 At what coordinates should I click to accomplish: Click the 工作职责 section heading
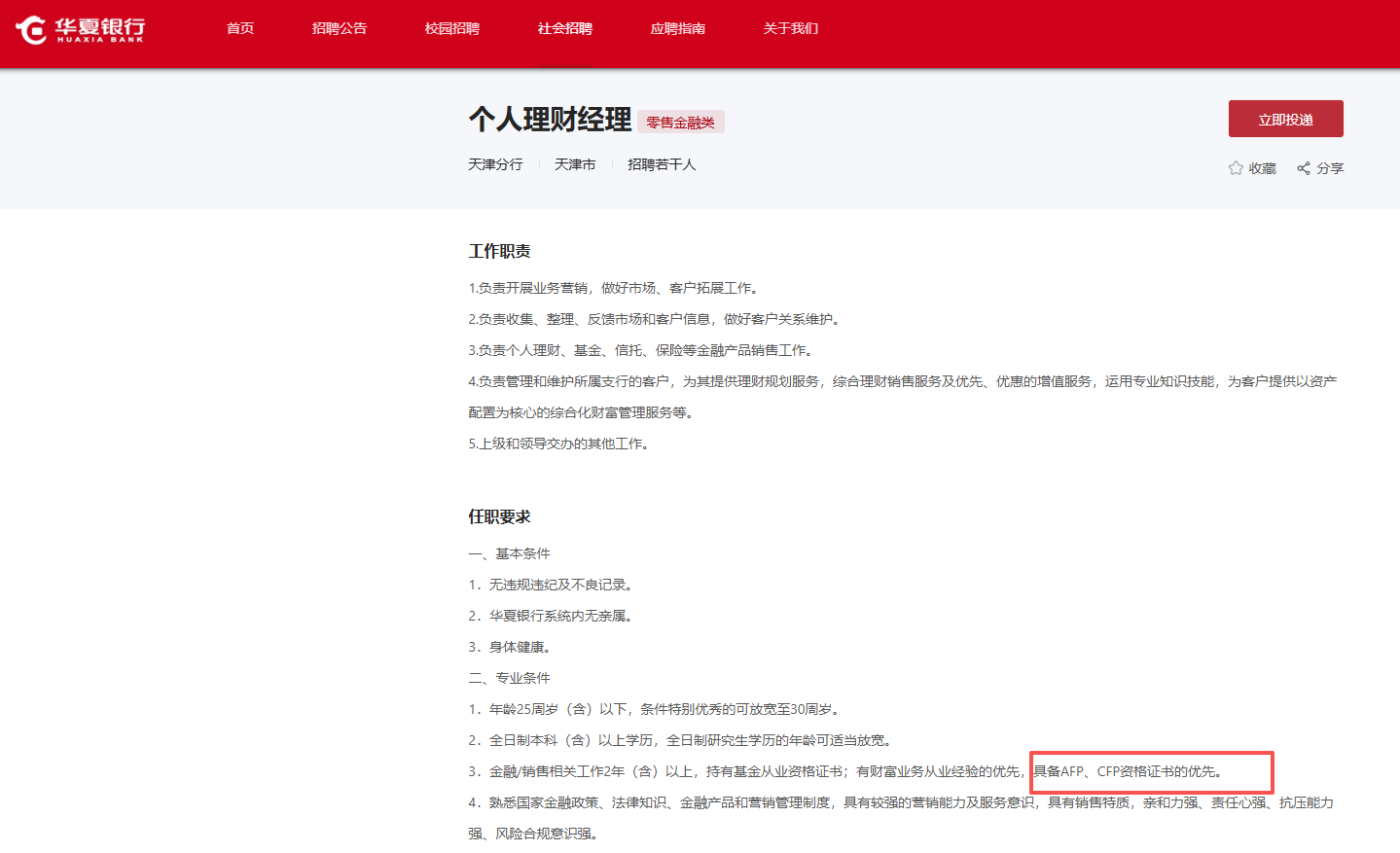click(x=499, y=251)
